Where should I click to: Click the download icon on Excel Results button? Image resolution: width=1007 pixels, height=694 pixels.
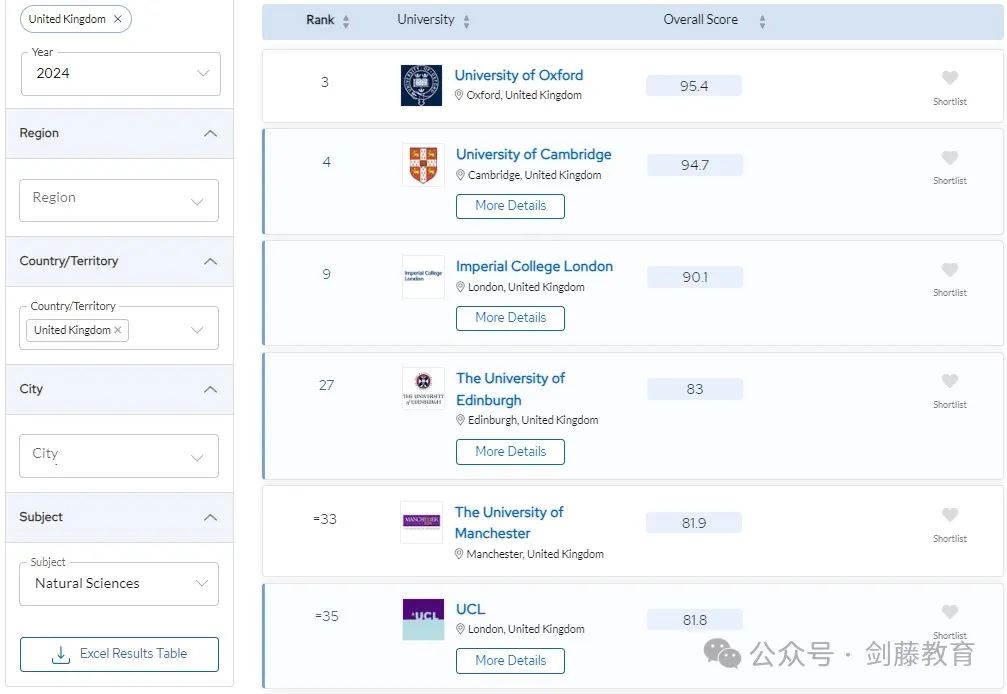click(60, 655)
